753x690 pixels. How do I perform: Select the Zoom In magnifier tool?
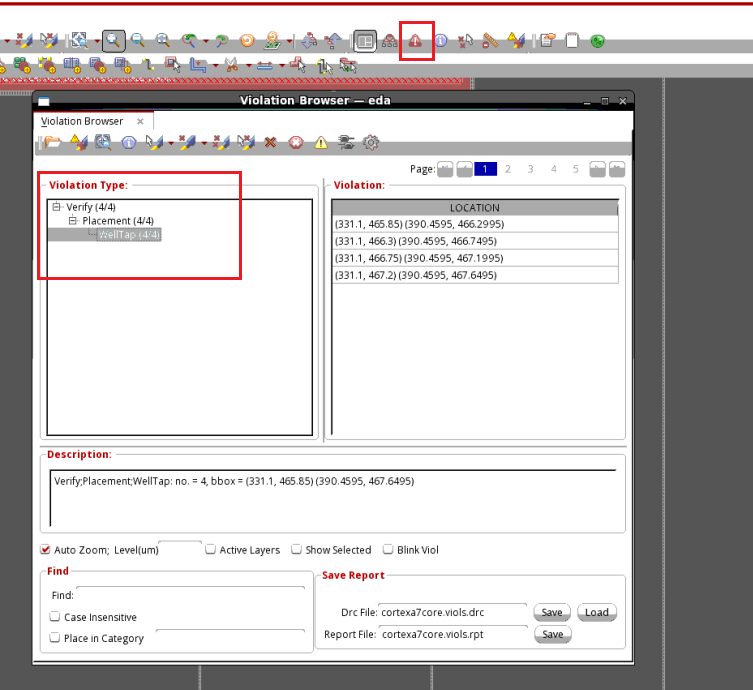tap(113, 41)
